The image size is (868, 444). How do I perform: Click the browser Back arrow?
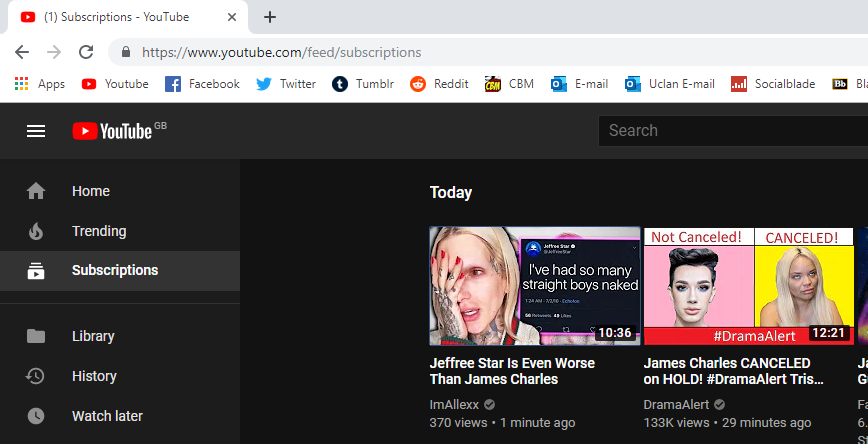click(x=22, y=52)
